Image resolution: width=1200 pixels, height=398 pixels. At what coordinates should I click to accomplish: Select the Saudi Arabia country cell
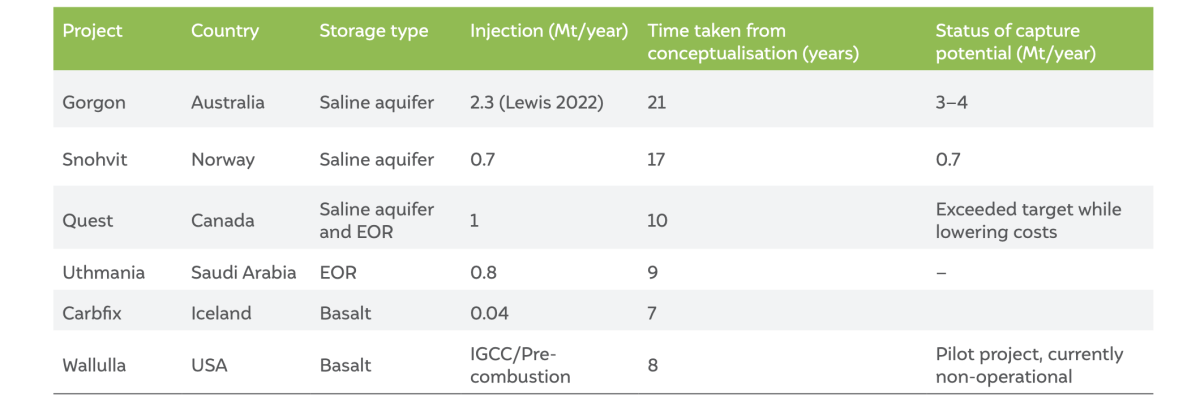(244, 272)
